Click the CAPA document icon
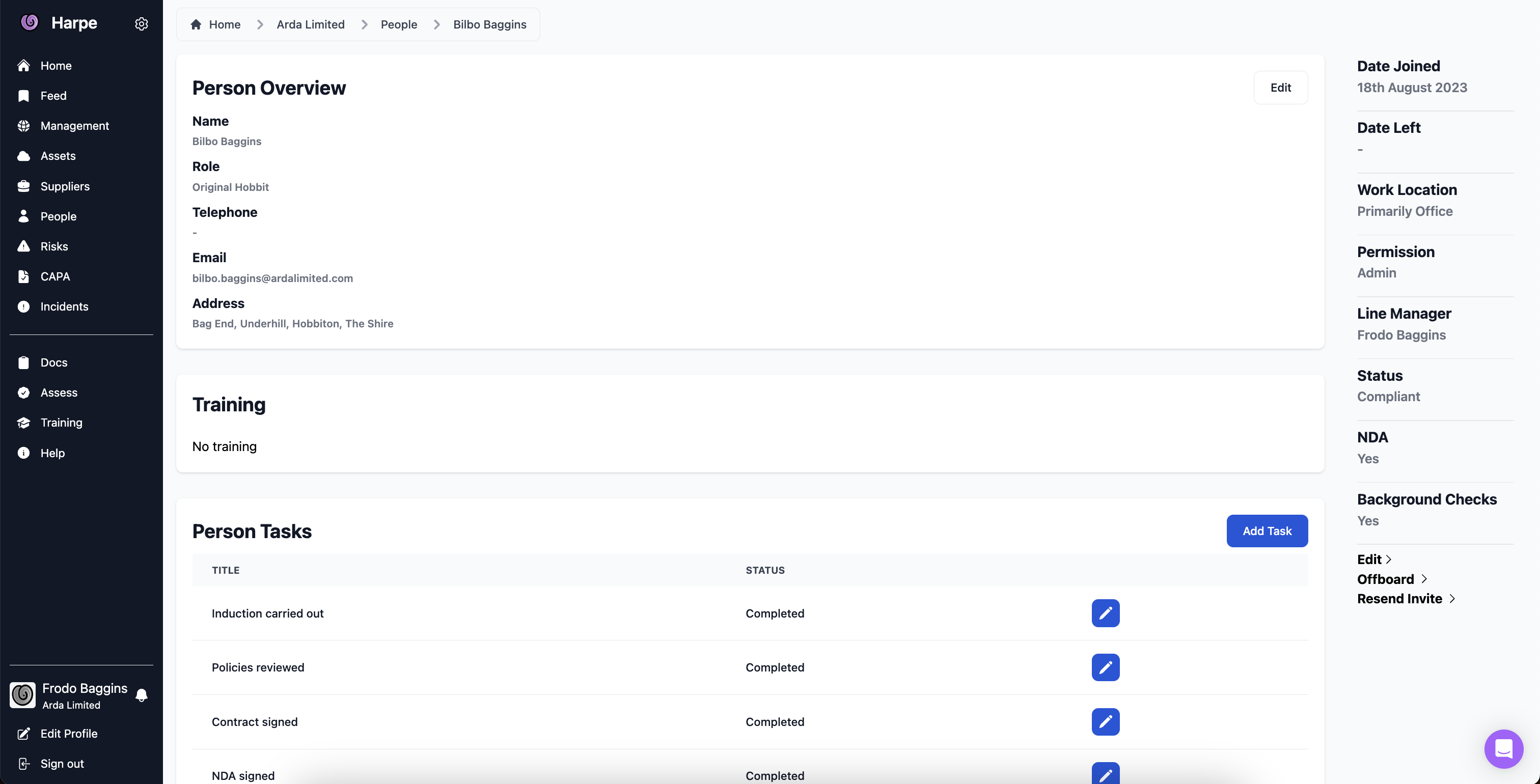This screenshot has width=1540, height=784. (23, 276)
